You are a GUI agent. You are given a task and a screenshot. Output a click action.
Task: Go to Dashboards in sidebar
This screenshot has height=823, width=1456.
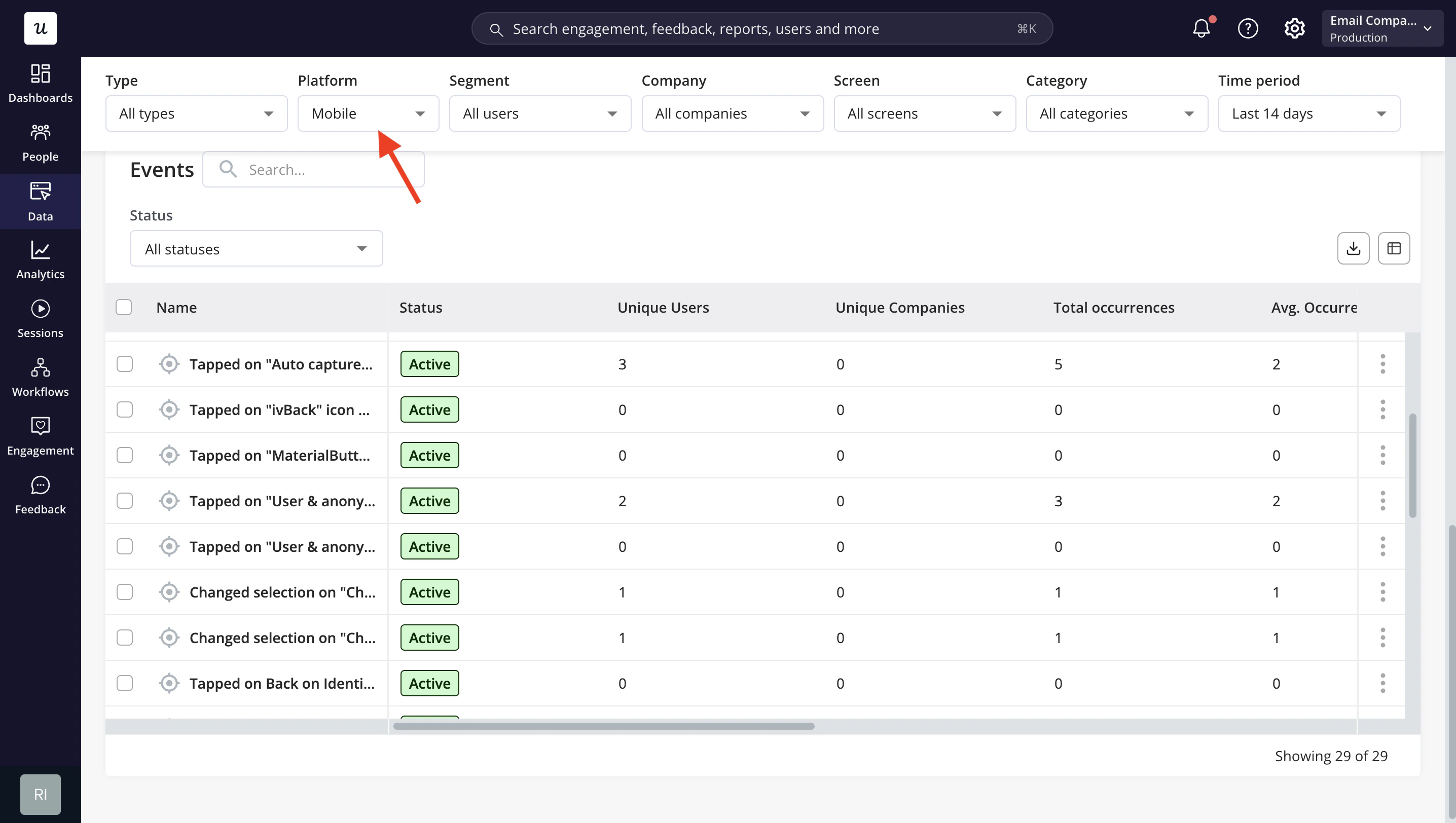click(x=40, y=84)
